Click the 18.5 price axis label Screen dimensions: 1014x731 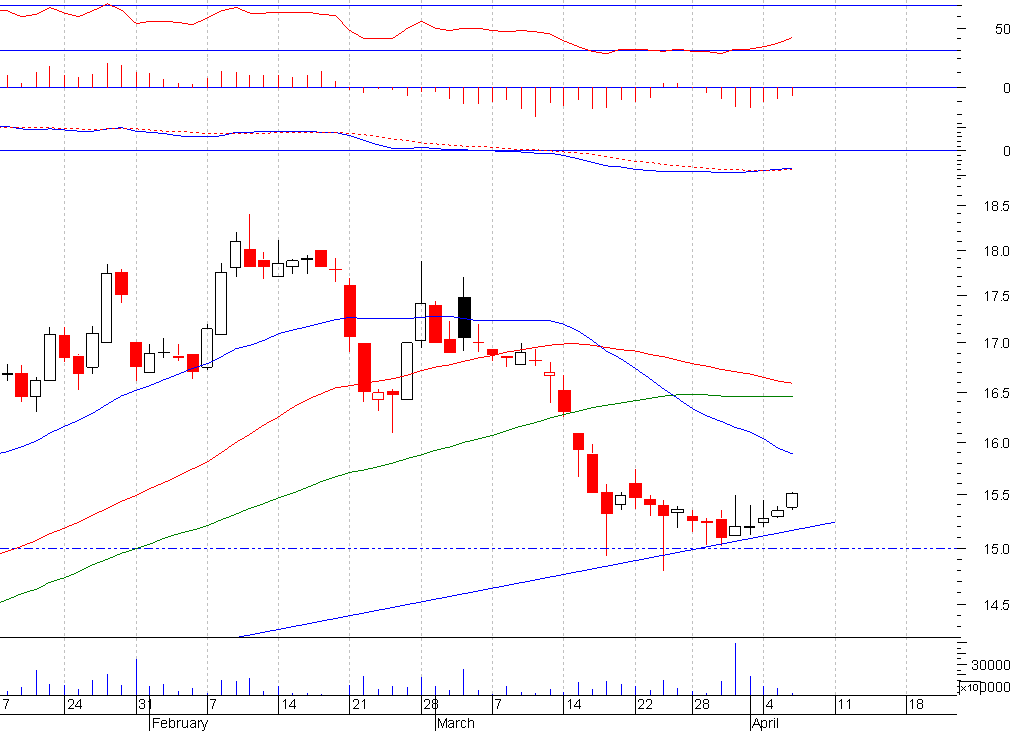[996, 206]
